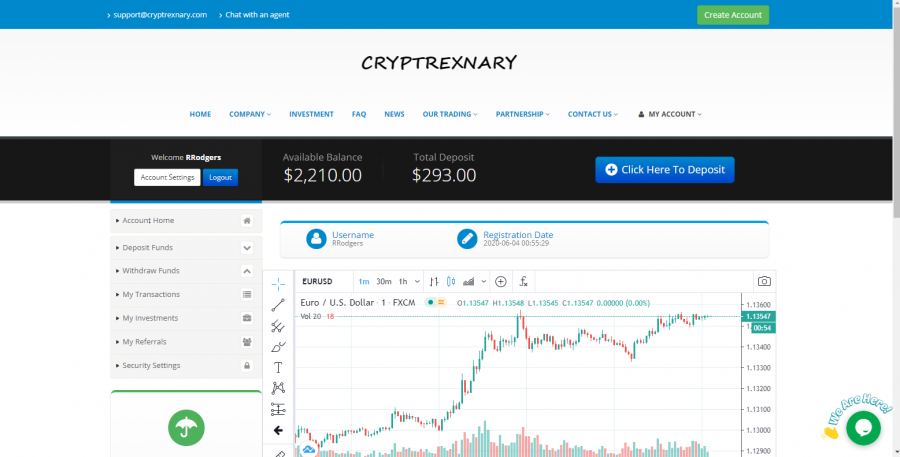
Task: Open Account Home in sidebar
Action: (x=186, y=220)
